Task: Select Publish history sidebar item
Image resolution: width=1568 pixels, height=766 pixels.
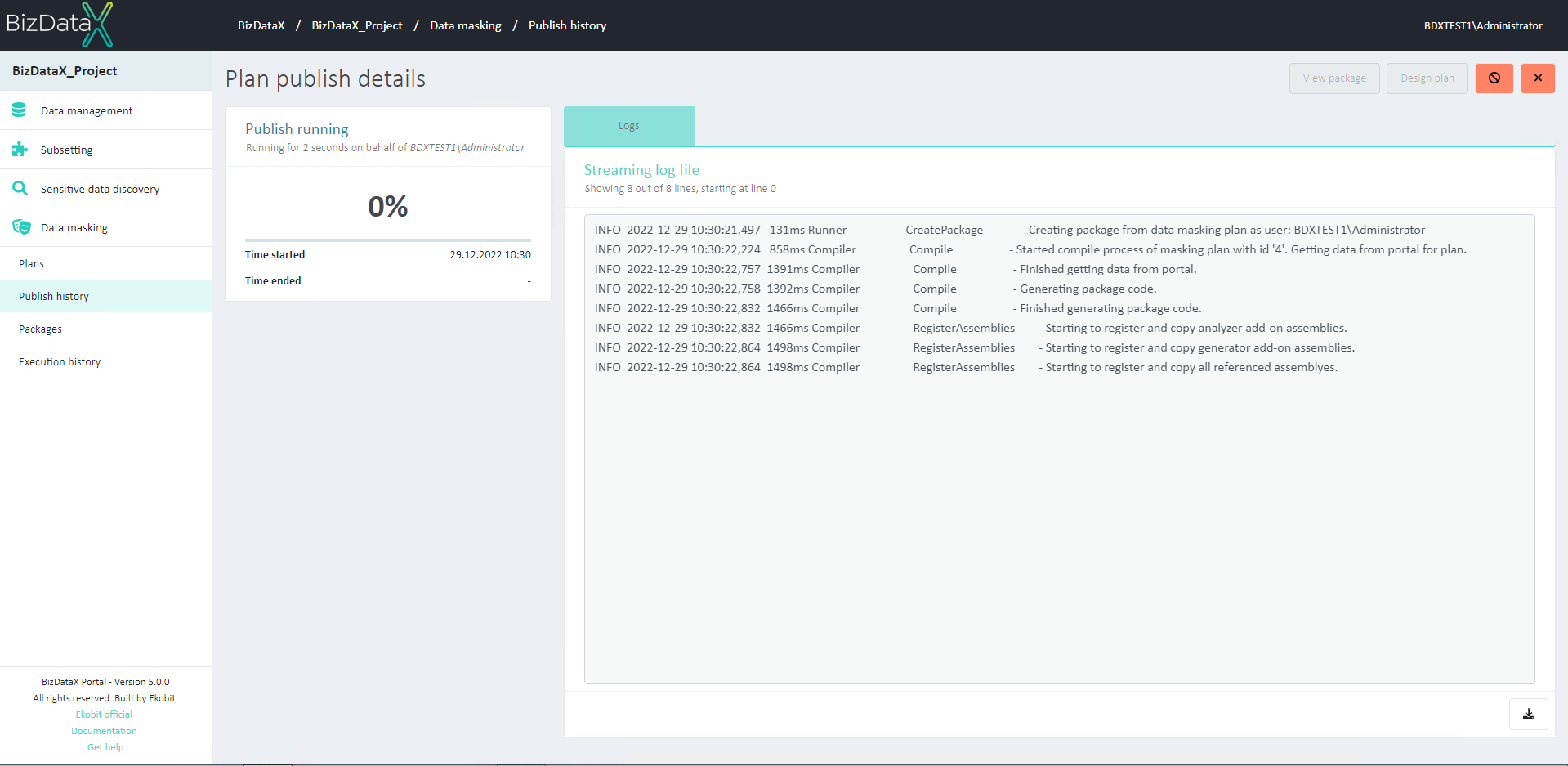Action: 106,296
